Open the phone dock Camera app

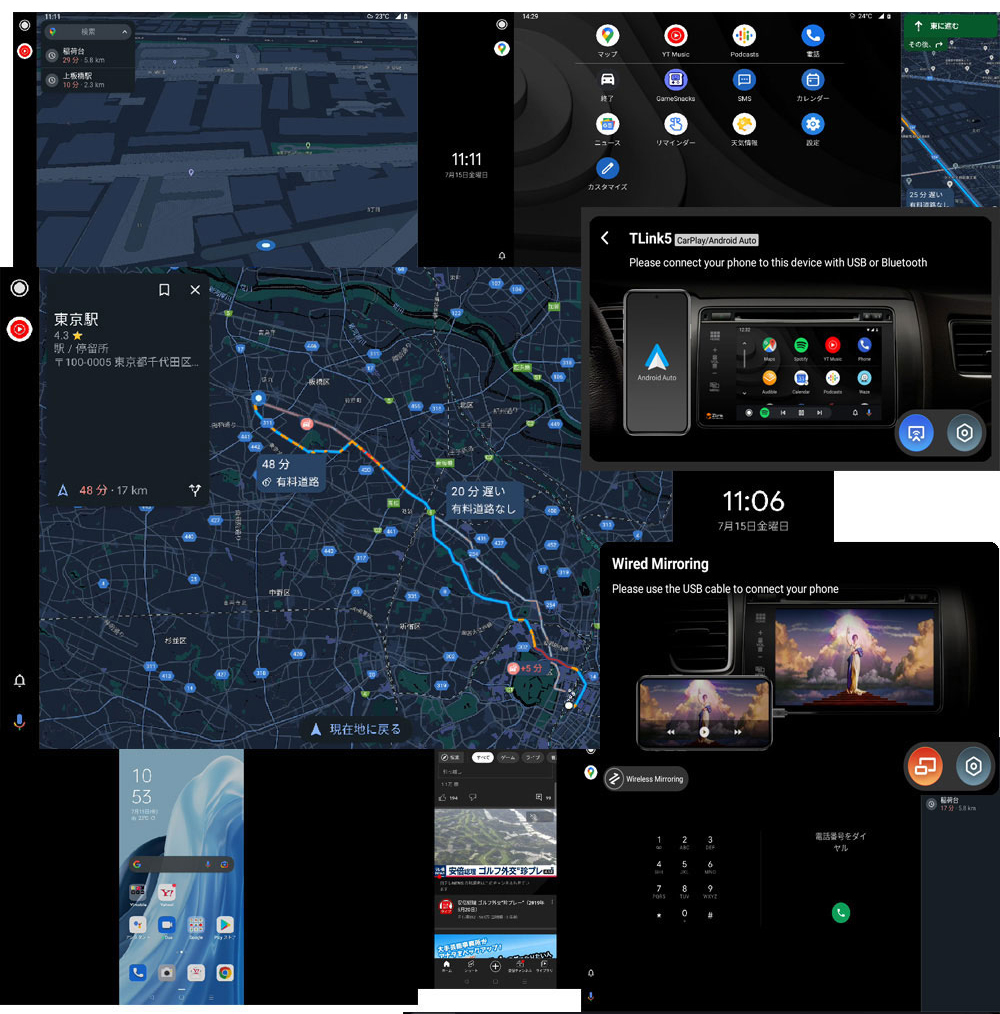pos(167,972)
